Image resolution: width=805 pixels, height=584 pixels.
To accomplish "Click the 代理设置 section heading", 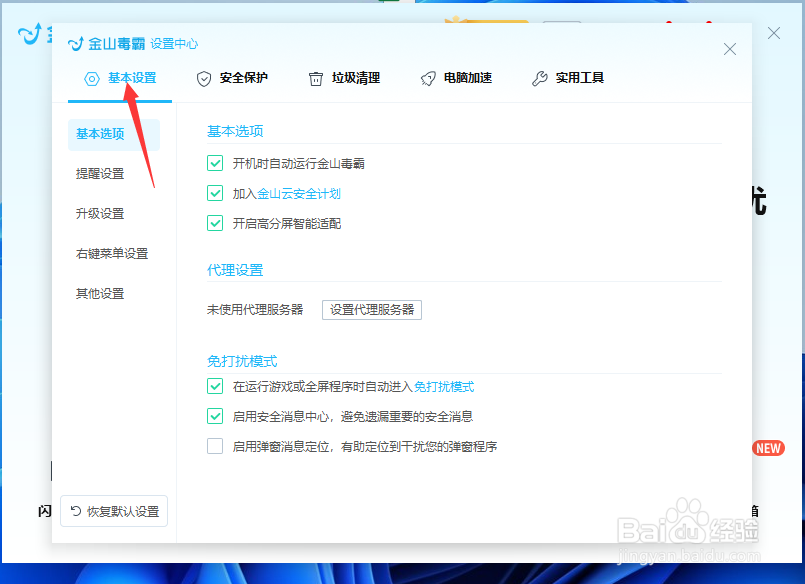I will coord(235,270).
